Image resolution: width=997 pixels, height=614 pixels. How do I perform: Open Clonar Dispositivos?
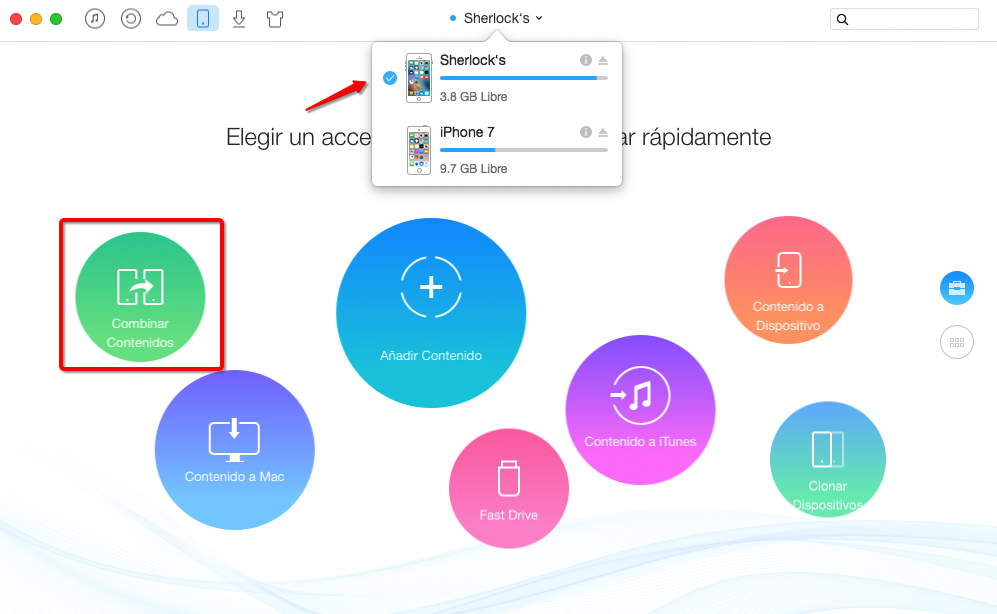828,459
